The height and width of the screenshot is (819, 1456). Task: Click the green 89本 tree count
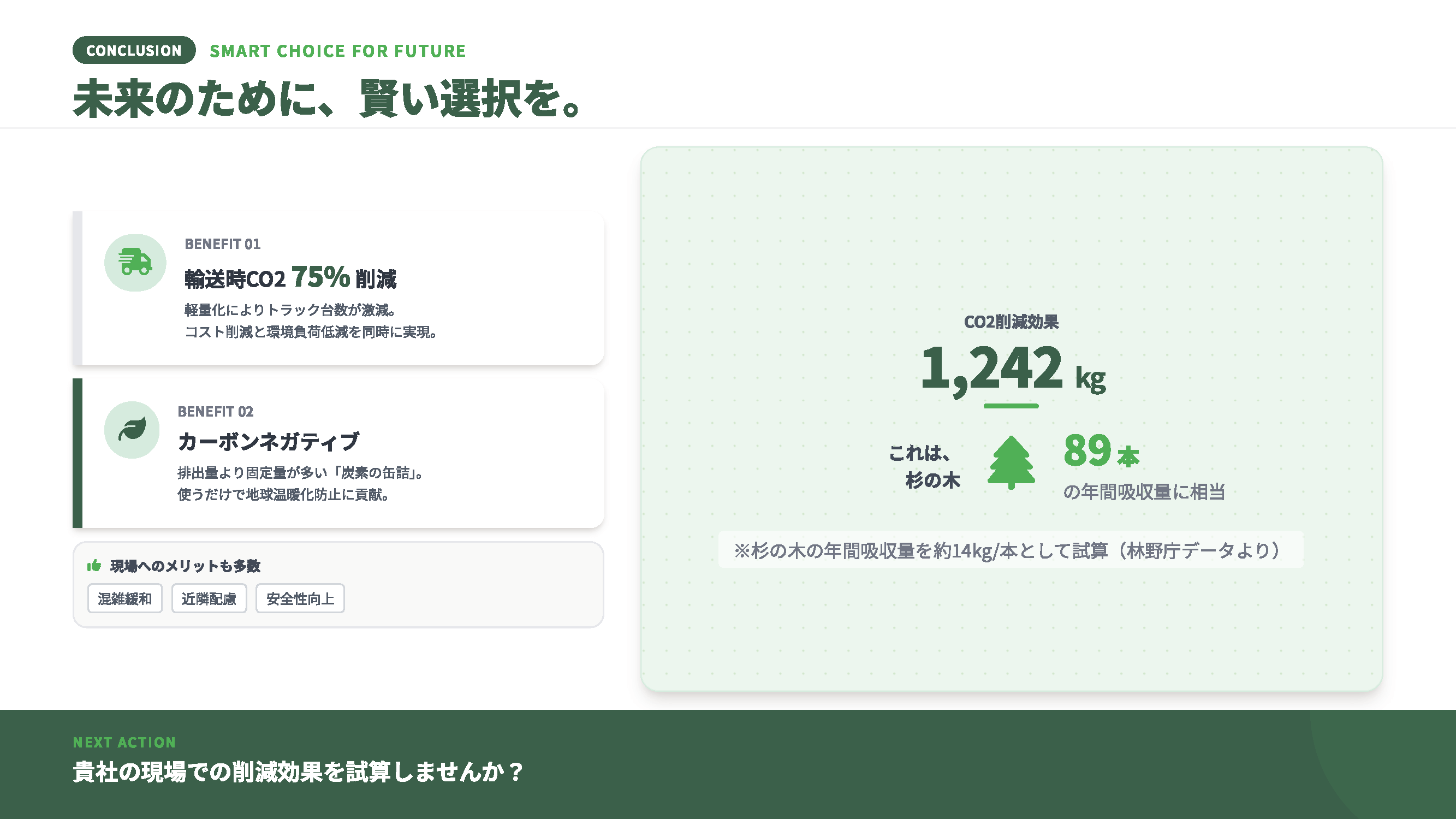pyautogui.click(x=1101, y=451)
